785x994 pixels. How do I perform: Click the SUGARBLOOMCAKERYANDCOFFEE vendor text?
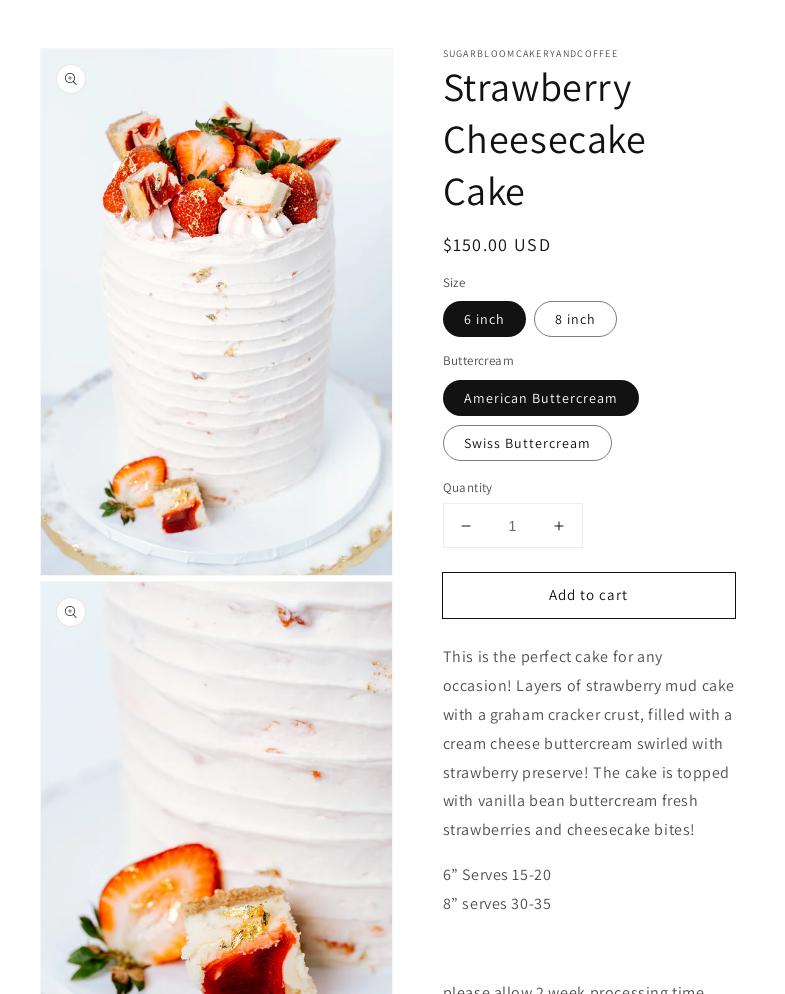530,54
